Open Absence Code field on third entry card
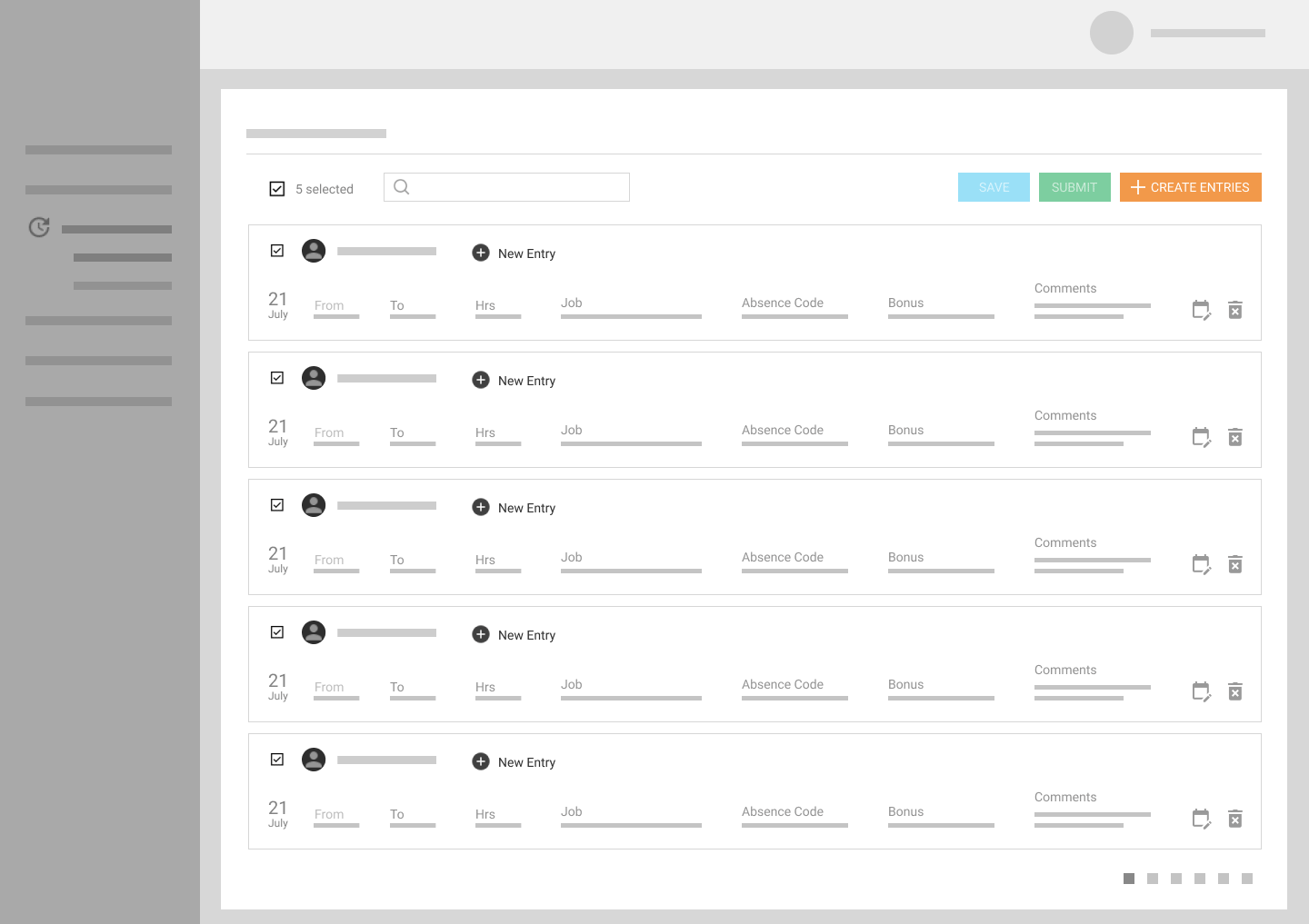1309x924 pixels. click(794, 561)
